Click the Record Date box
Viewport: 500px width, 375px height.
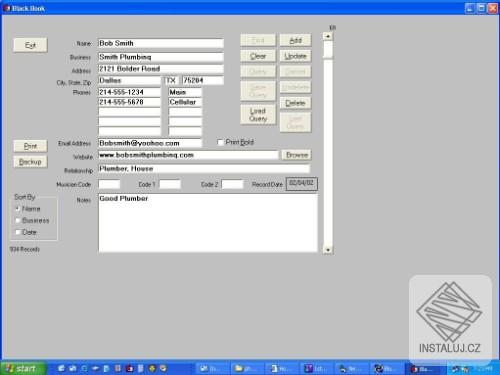click(302, 184)
